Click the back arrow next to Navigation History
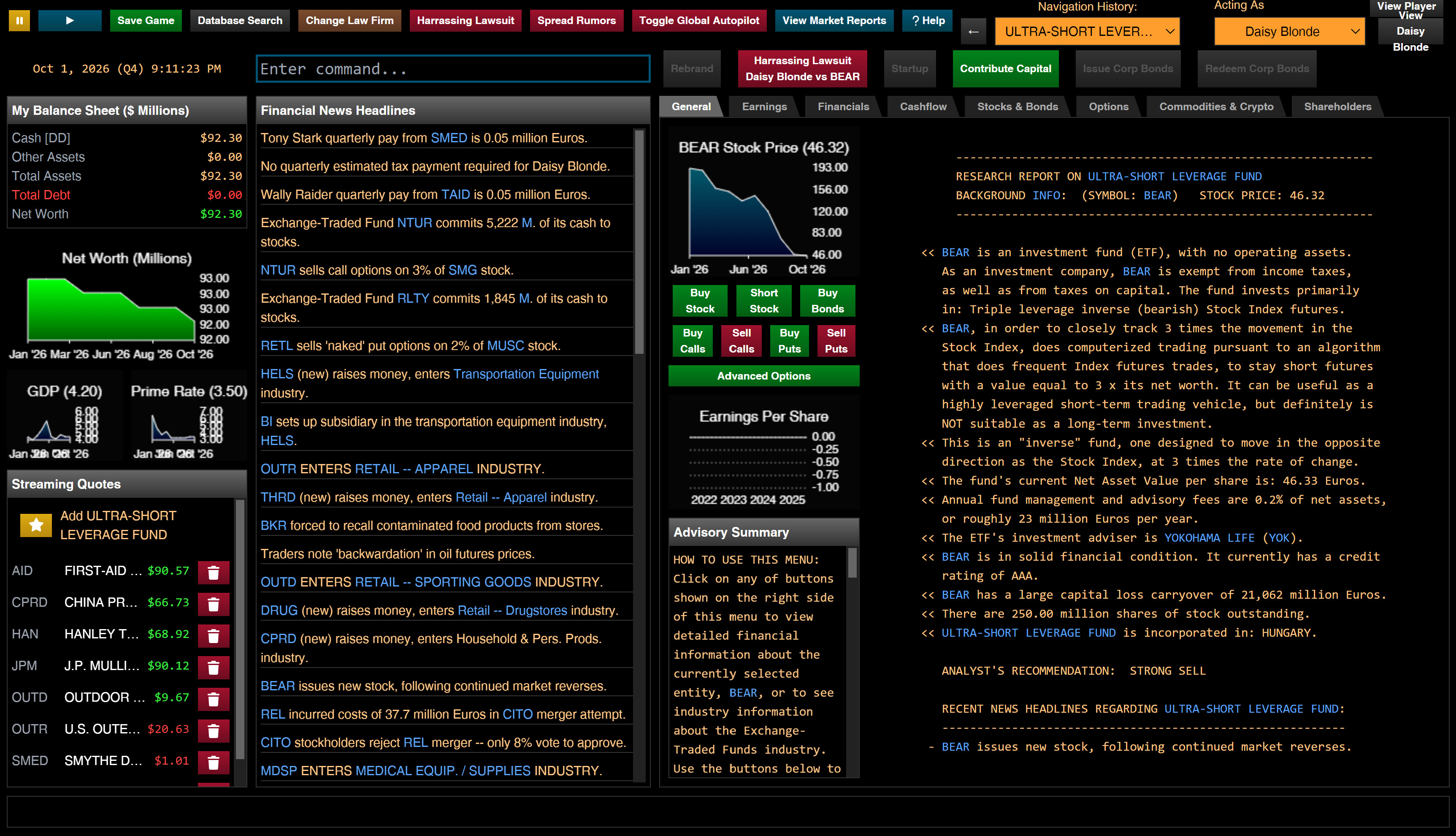 [x=972, y=31]
